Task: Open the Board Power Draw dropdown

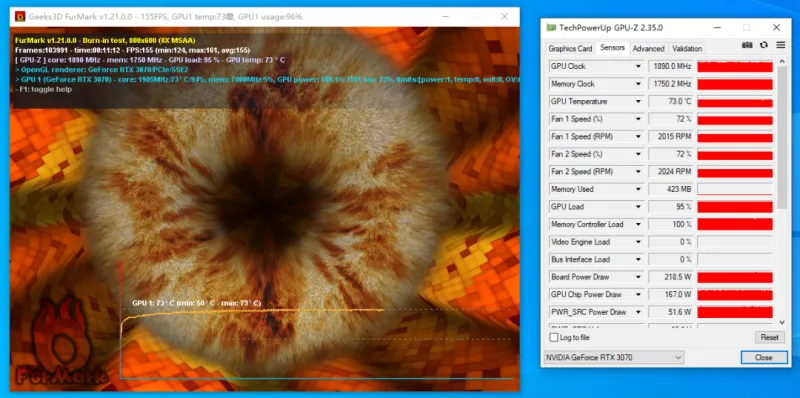Action: coord(638,277)
